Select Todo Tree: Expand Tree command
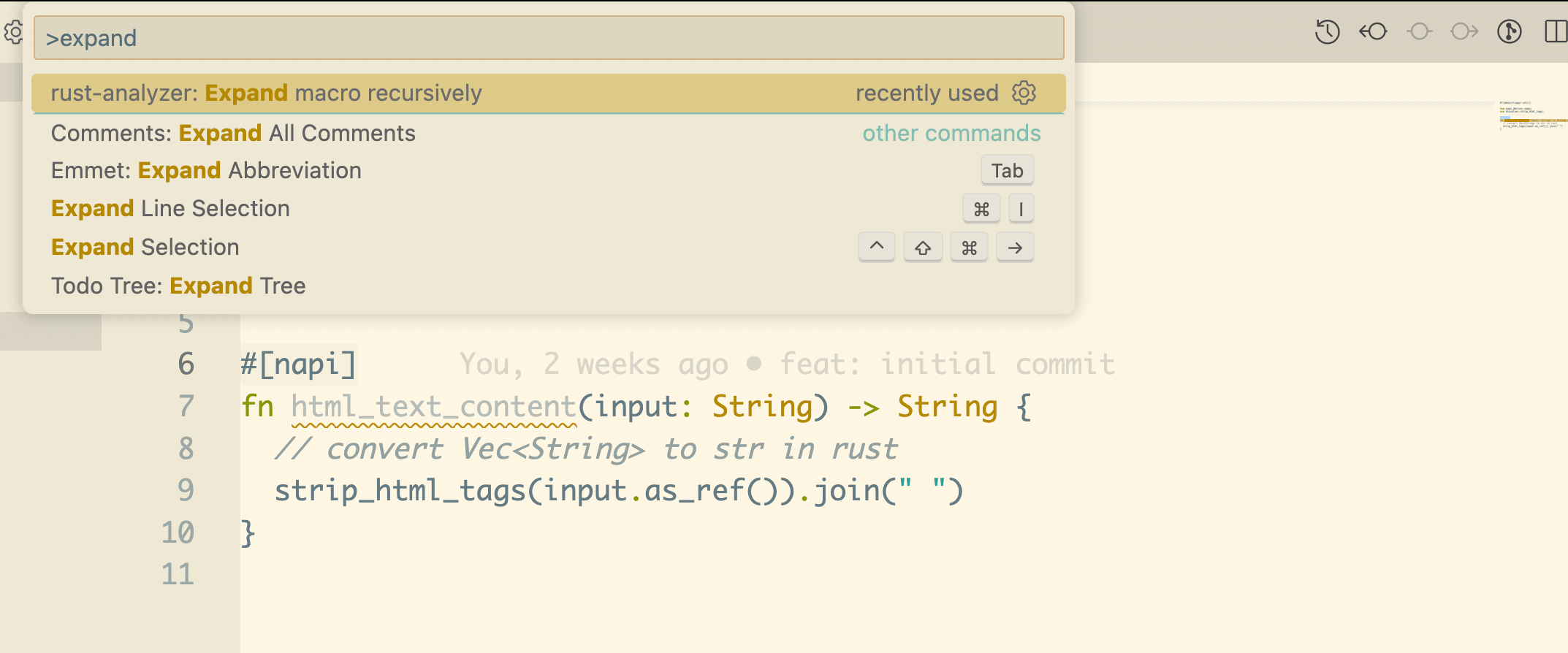The height and width of the screenshot is (653, 1568). (549, 286)
